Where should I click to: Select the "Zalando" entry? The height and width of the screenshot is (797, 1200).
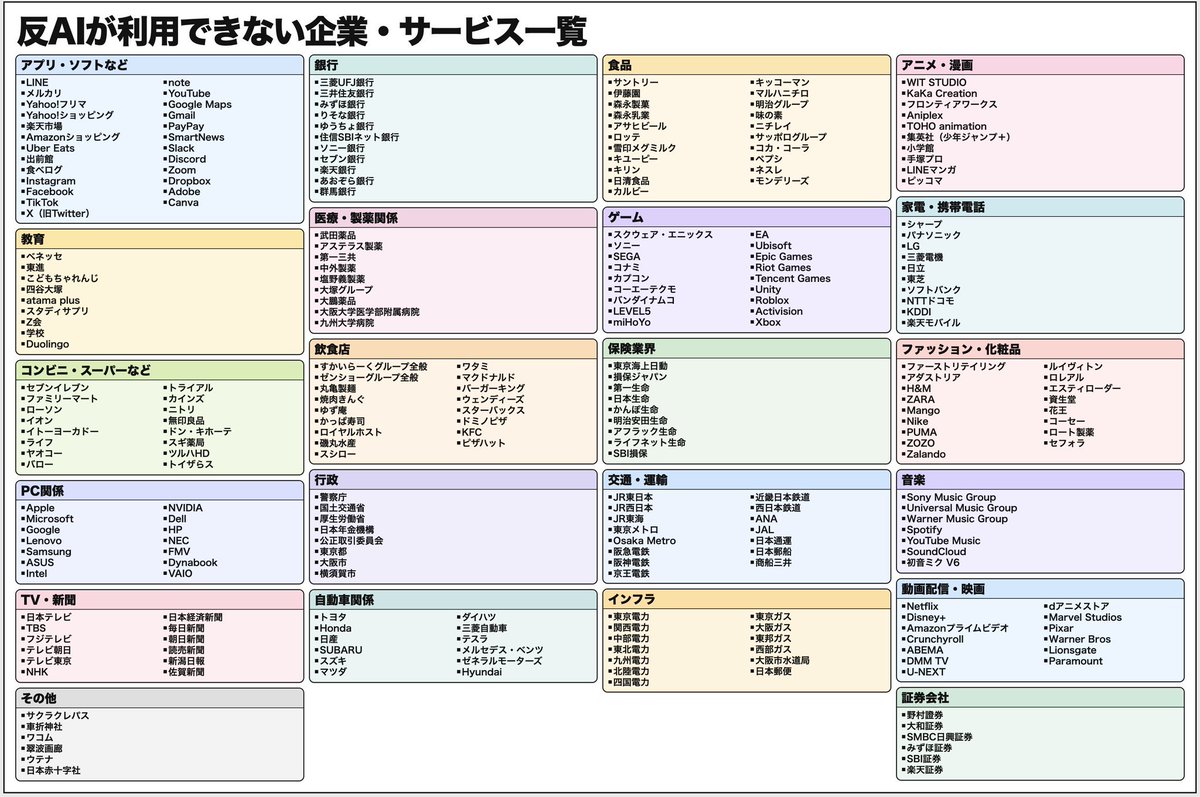coord(926,454)
